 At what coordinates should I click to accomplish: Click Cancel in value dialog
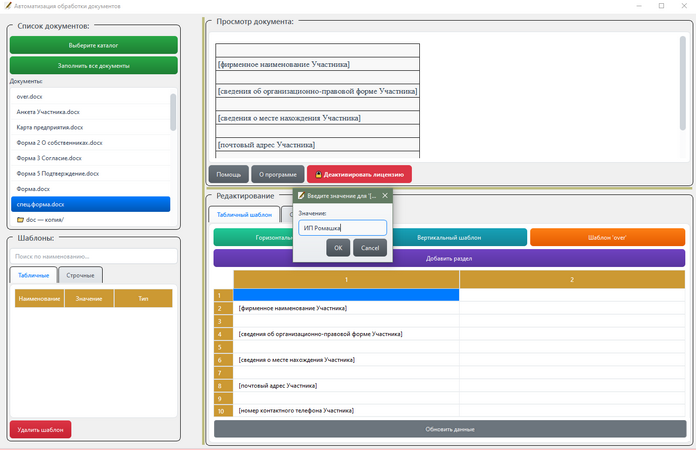click(370, 248)
